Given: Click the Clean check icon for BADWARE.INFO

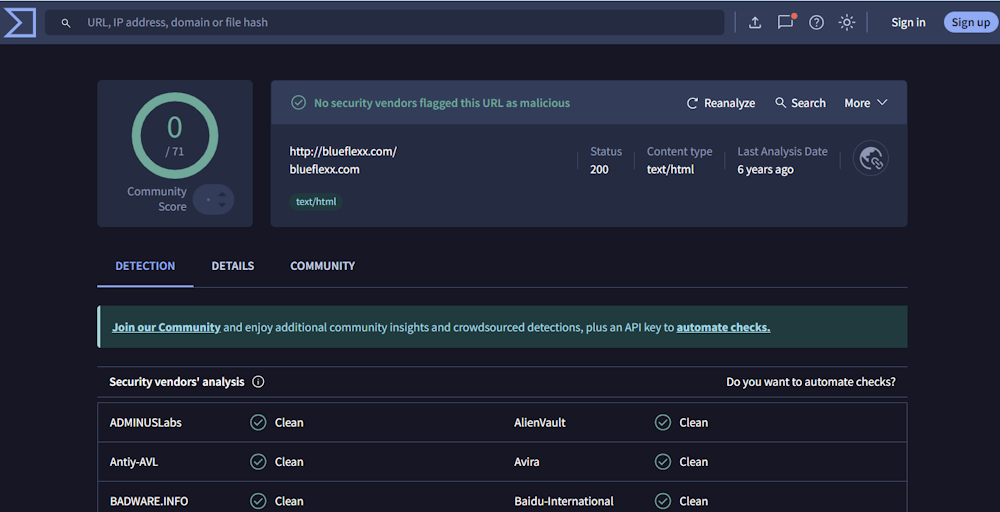Looking at the screenshot, I should pos(258,501).
